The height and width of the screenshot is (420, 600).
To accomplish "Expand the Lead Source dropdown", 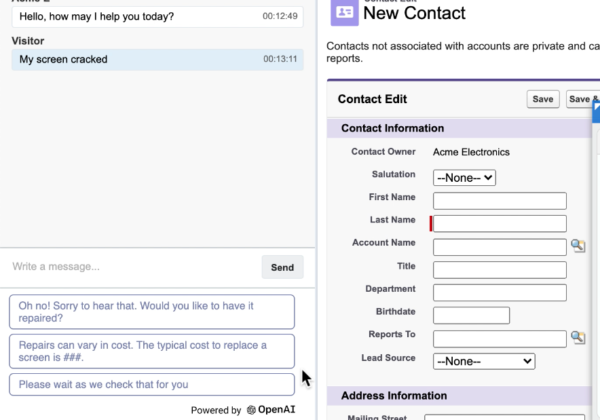I will click(x=484, y=361).
